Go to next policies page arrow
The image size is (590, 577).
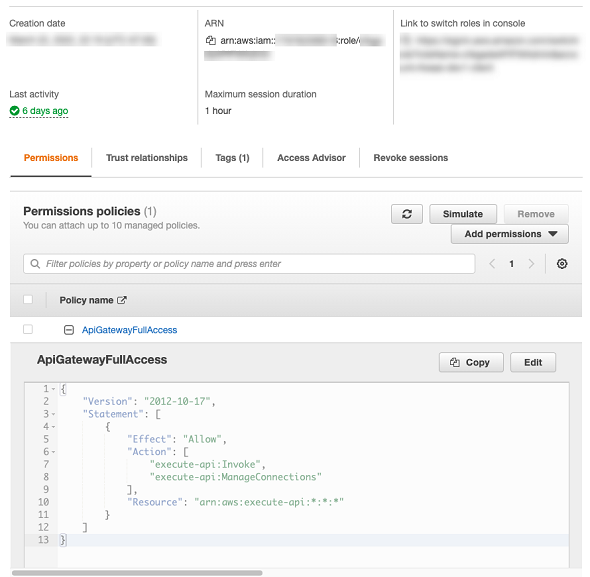pyautogui.click(x=531, y=264)
